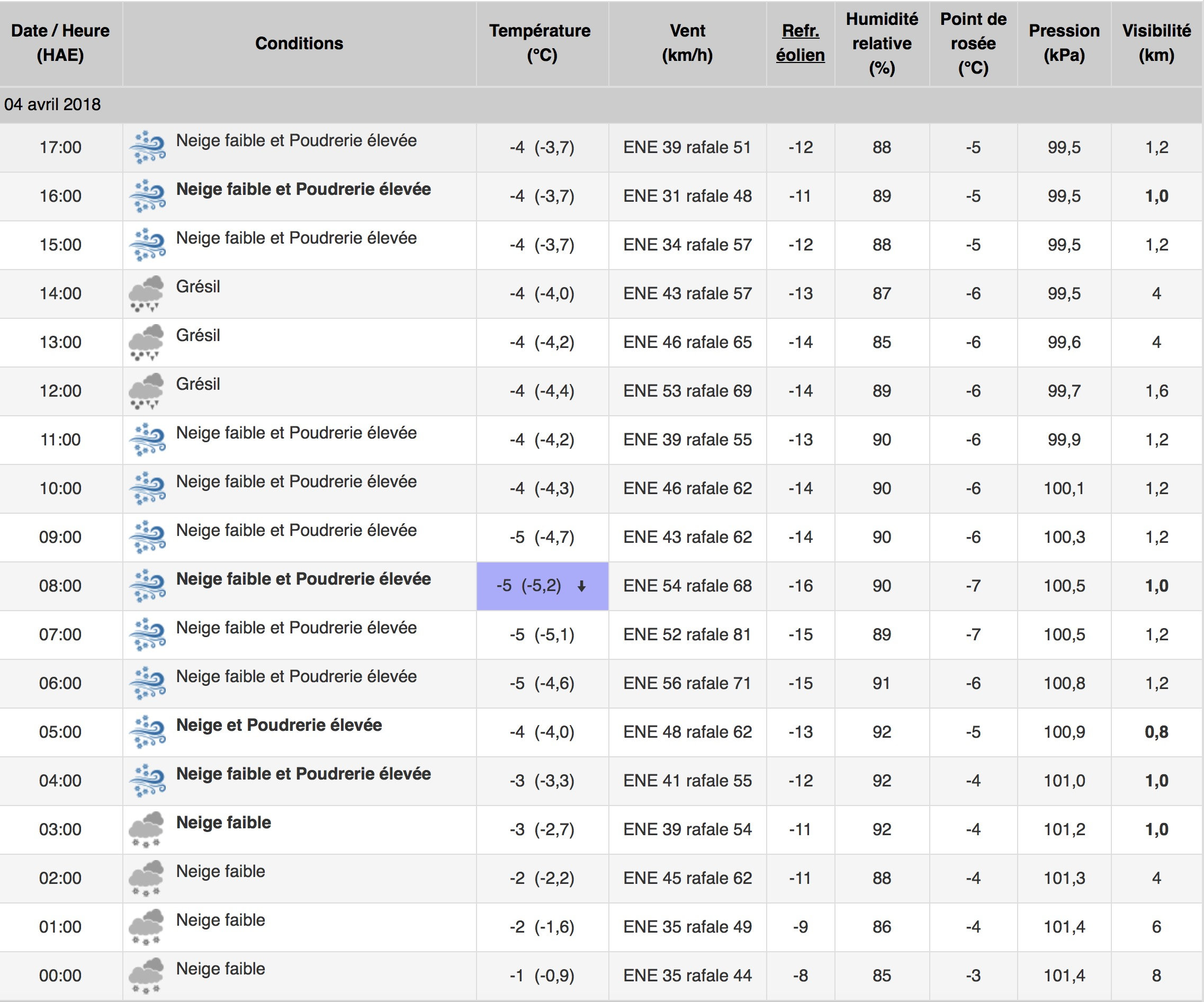Click the light snow cloud icon at 03:00

[146, 830]
